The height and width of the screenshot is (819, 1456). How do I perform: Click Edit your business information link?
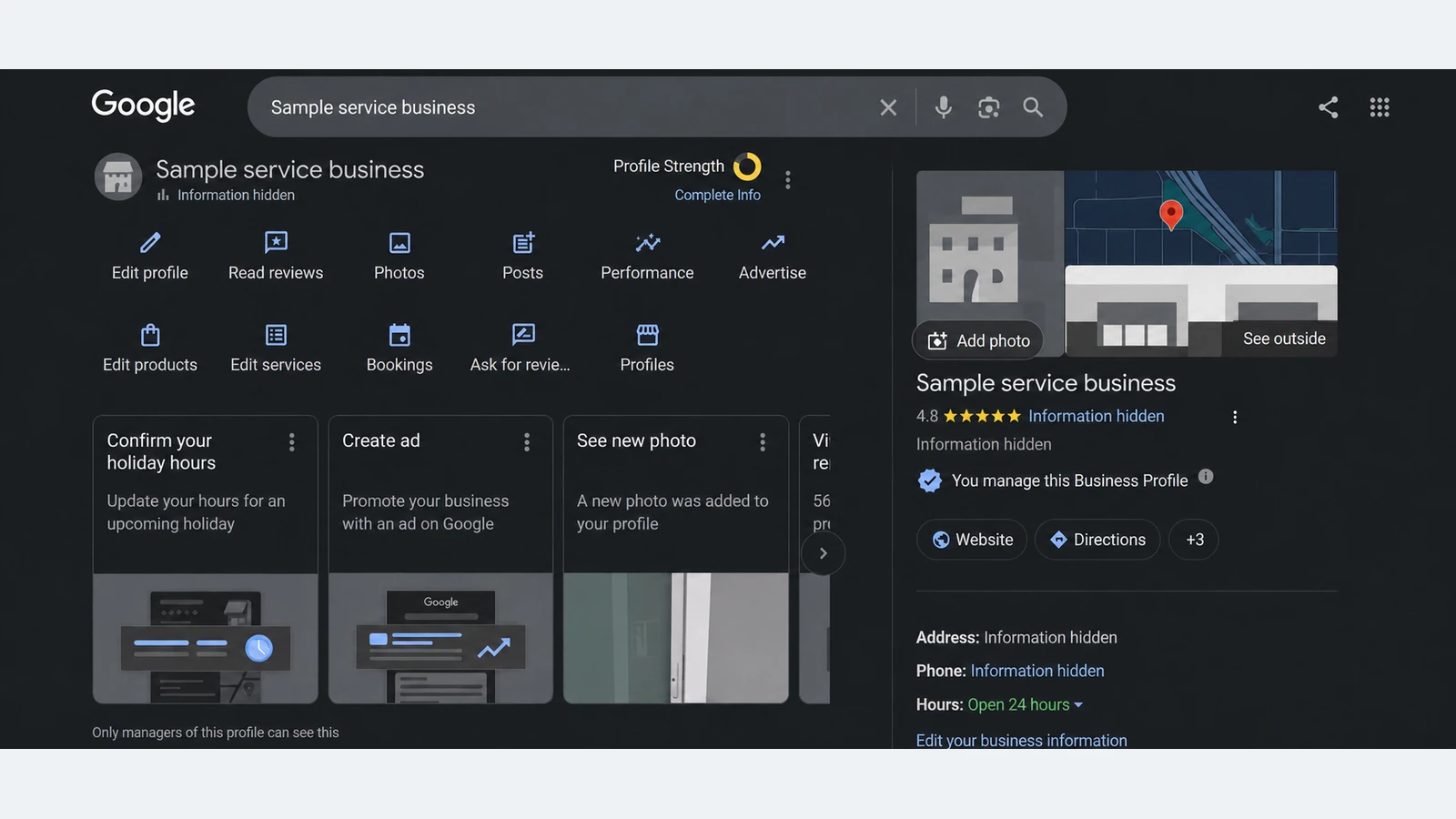point(1021,740)
